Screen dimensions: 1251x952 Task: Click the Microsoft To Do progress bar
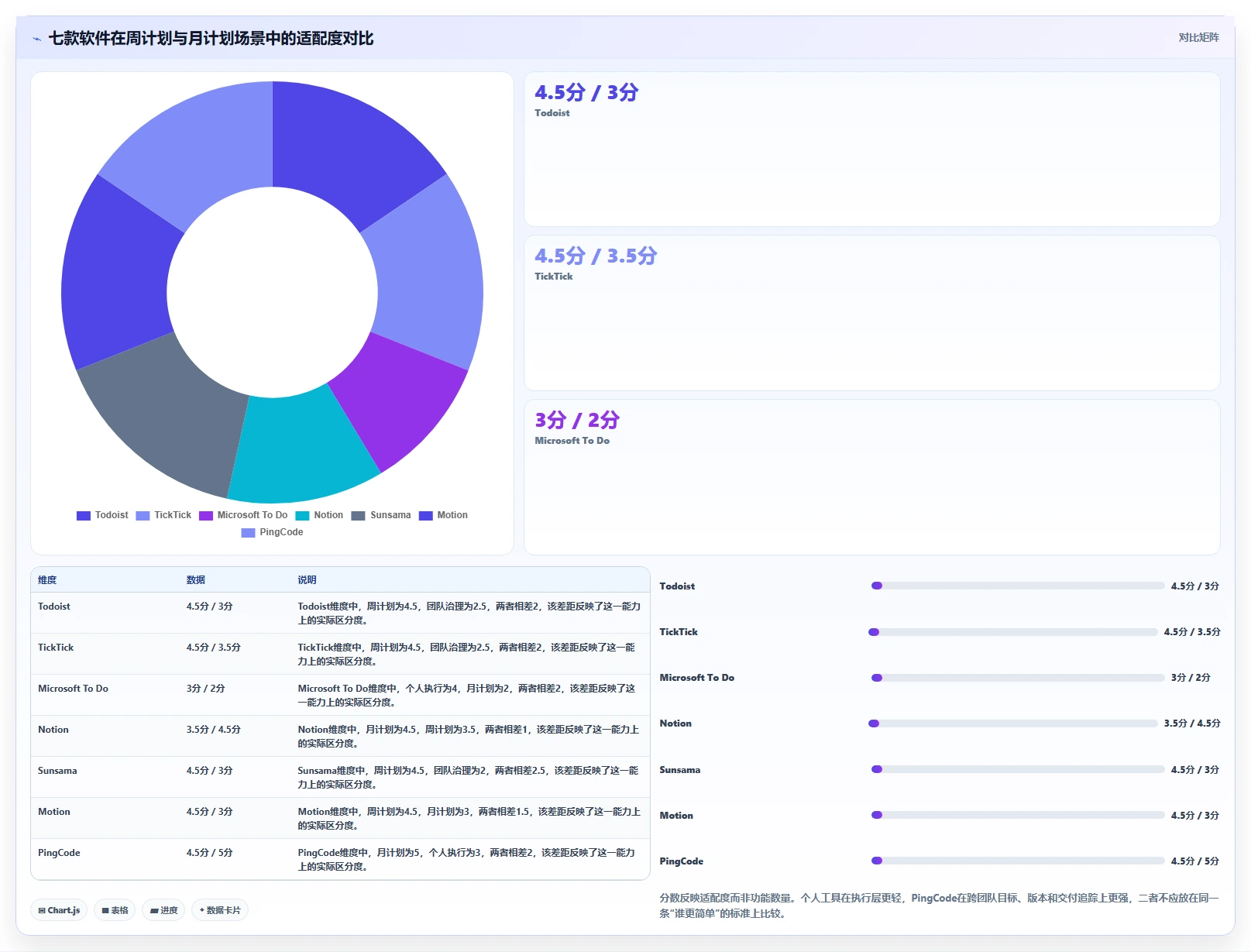point(1018,678)
